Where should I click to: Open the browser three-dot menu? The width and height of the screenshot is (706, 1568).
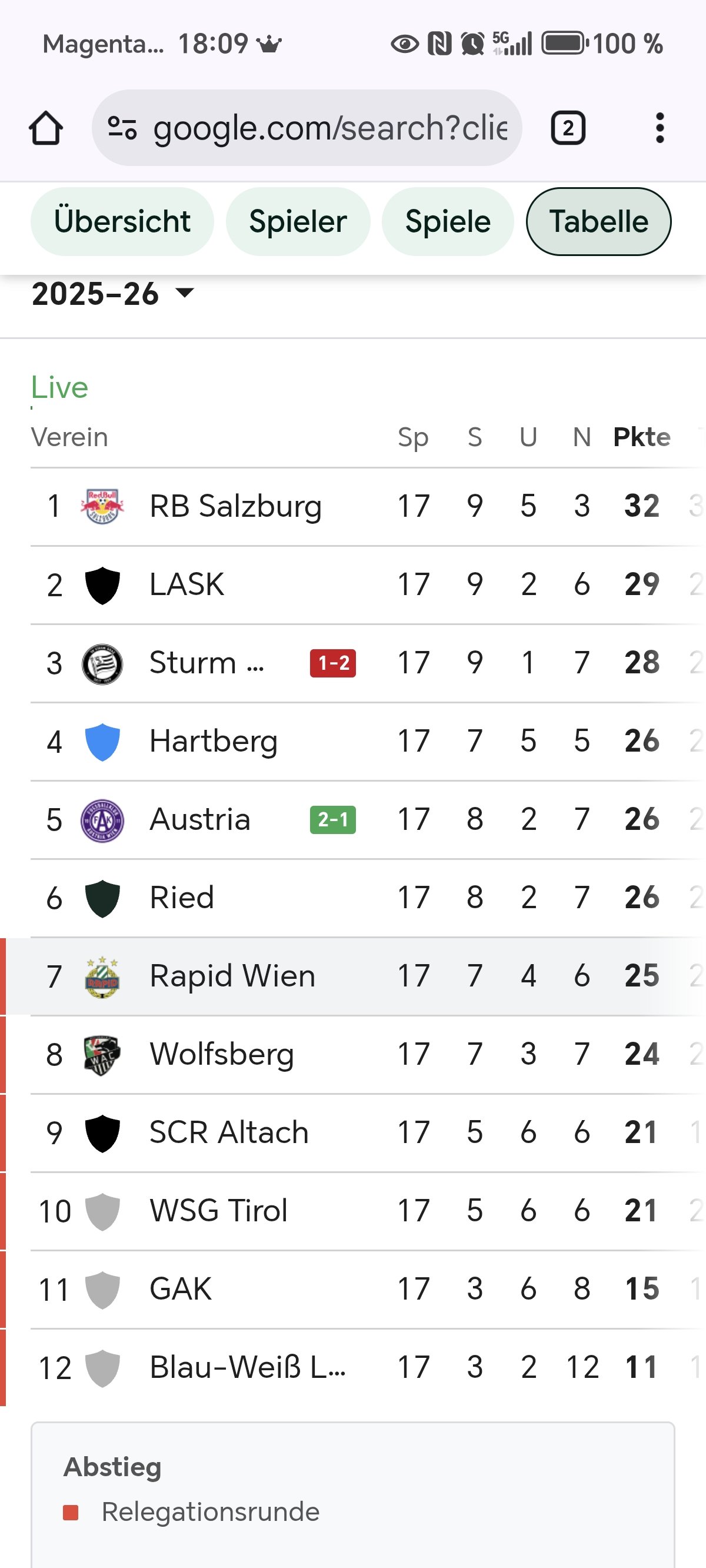coord(659,128)
